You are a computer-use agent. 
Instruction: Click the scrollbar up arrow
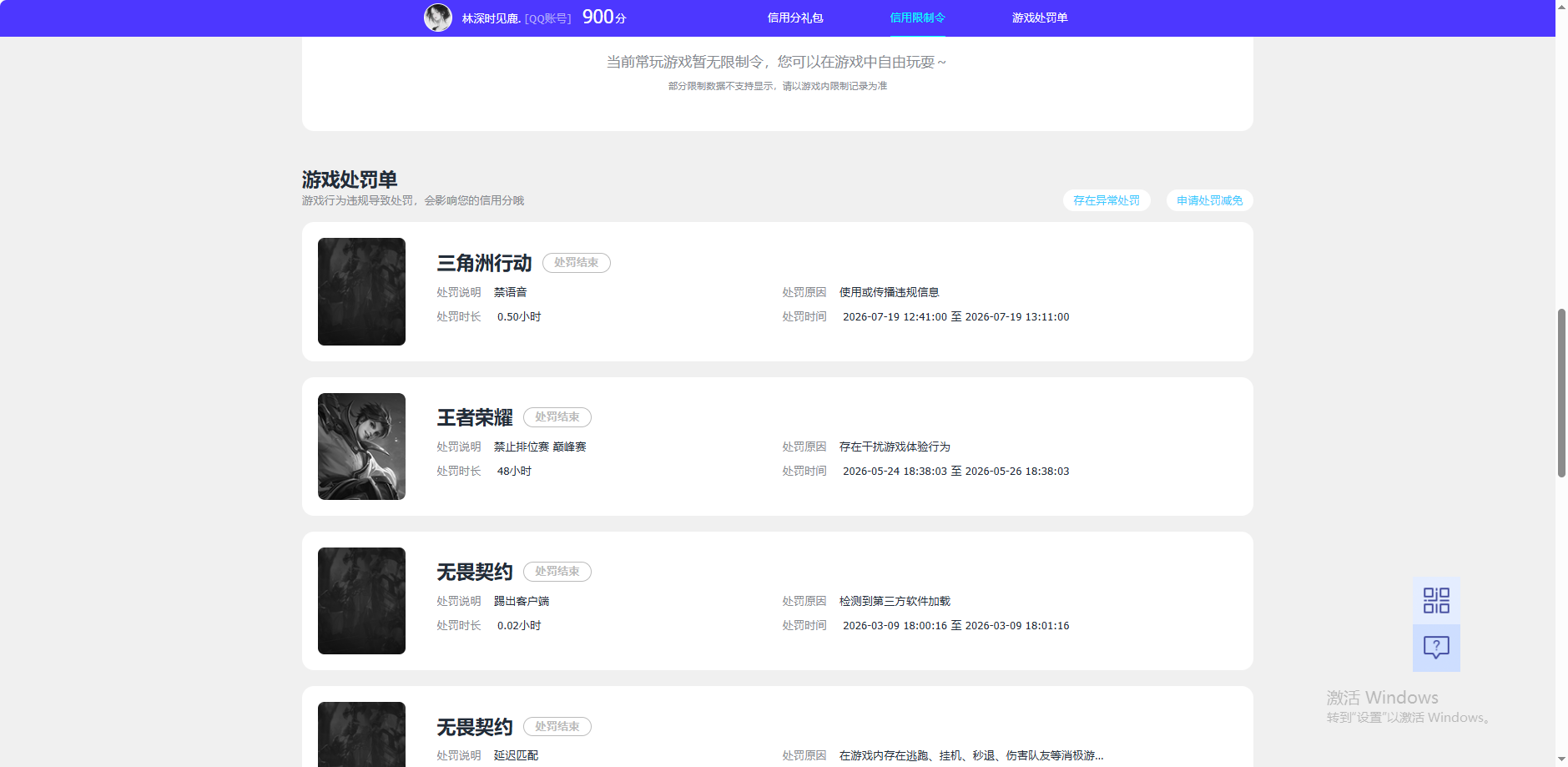pyautogui.click(x=1561, y=7)
